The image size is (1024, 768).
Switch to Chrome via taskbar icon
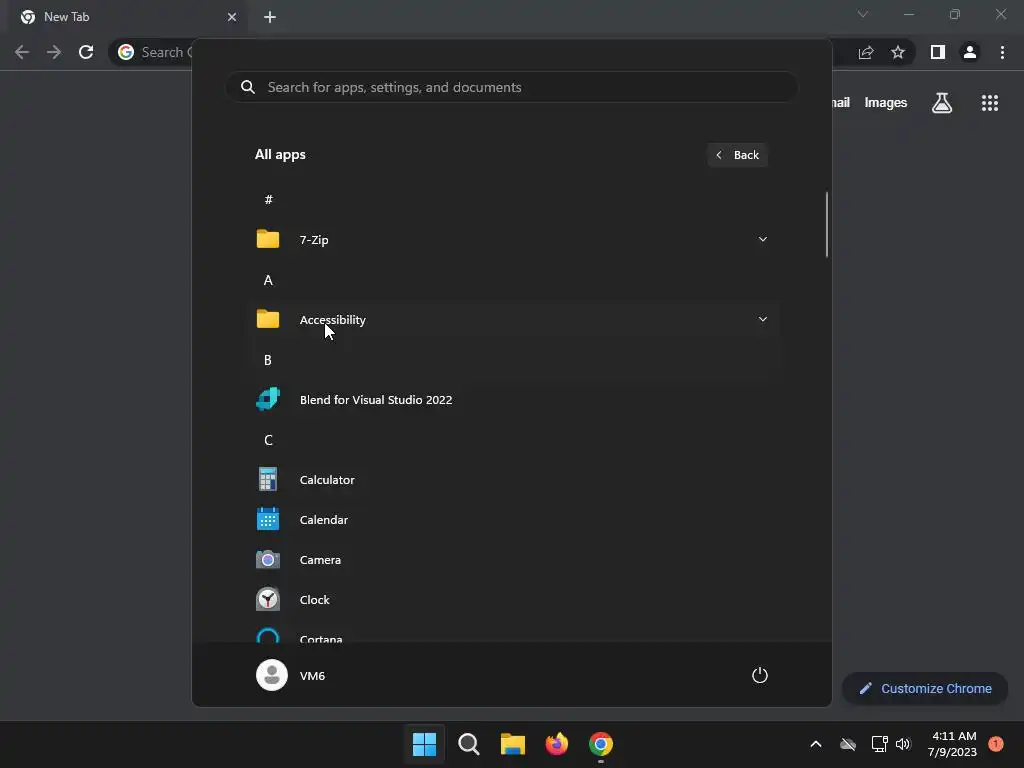pos(601,744)
